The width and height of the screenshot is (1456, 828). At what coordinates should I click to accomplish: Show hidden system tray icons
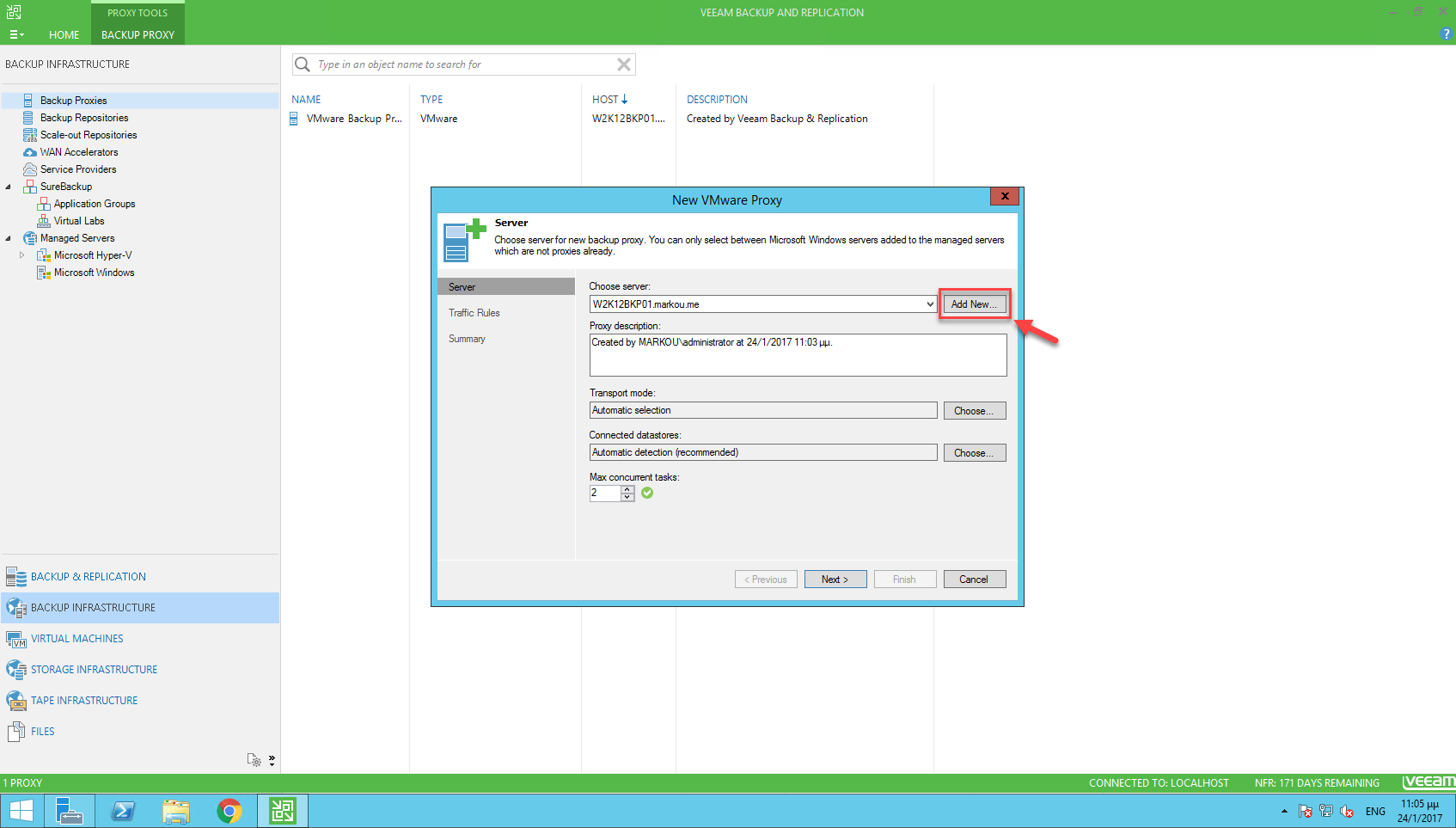coord(1284,811)
